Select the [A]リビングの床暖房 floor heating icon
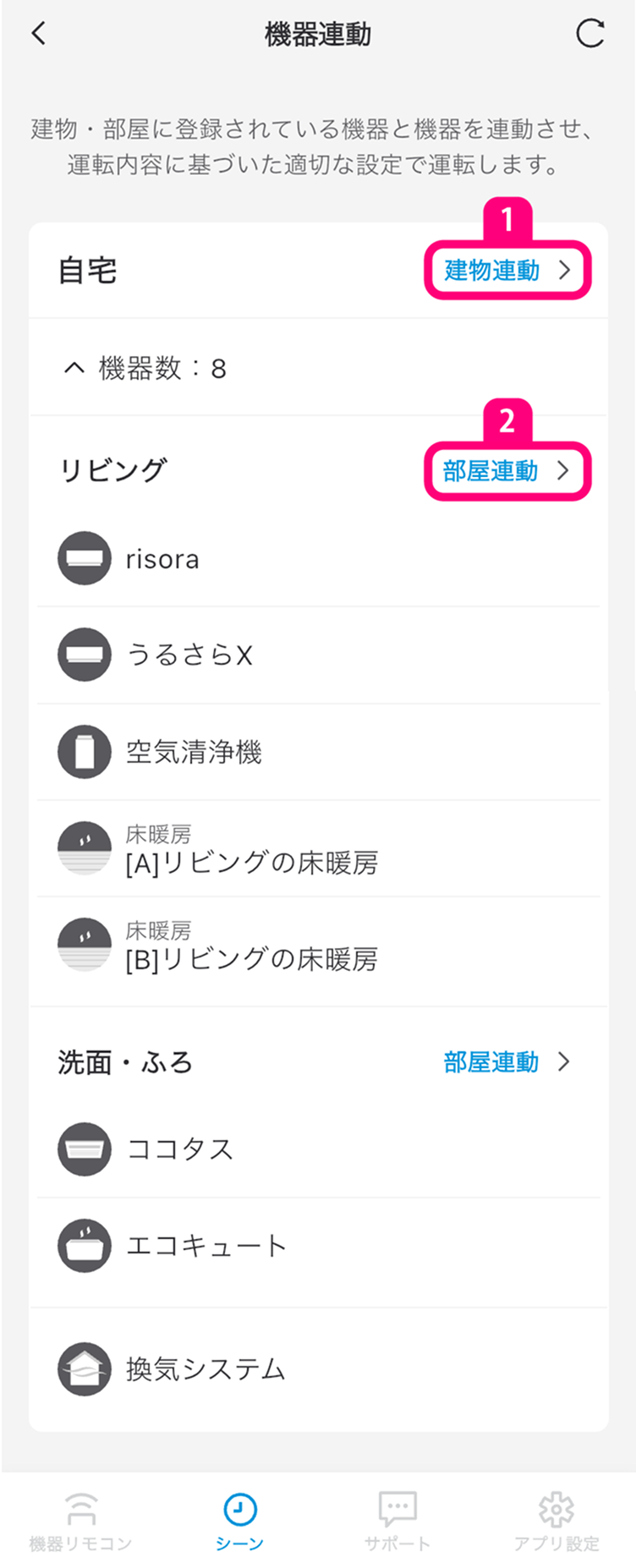This screenshot has height=1568, width=636. pyautogui.click(x=85, y=848)
